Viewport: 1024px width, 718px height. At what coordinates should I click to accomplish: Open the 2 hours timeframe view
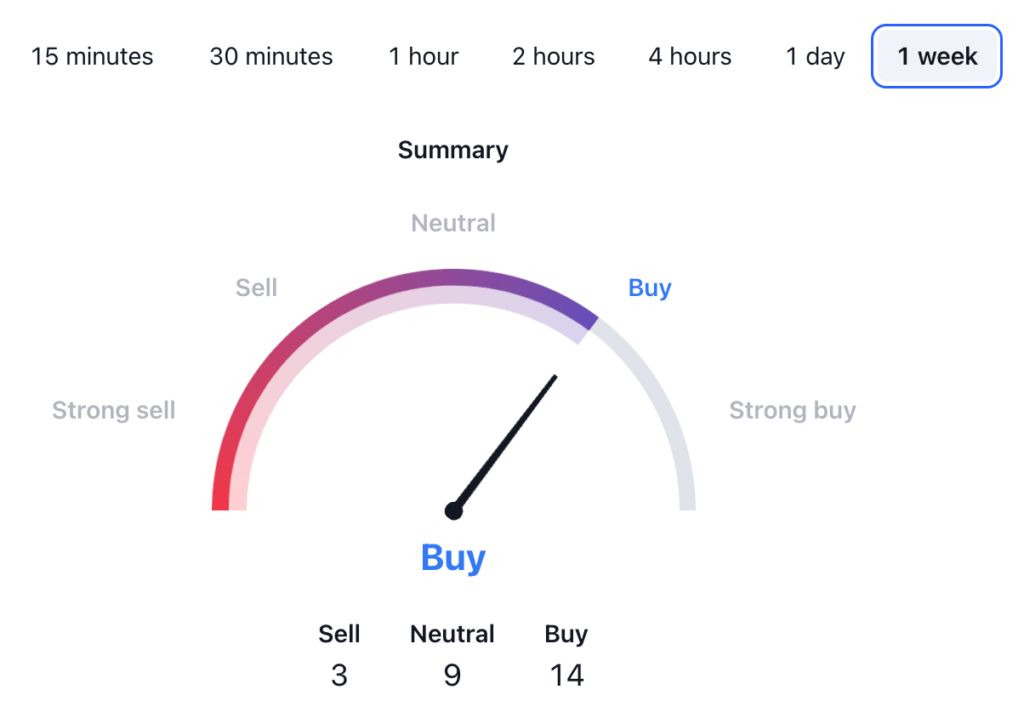coord(554,56)
